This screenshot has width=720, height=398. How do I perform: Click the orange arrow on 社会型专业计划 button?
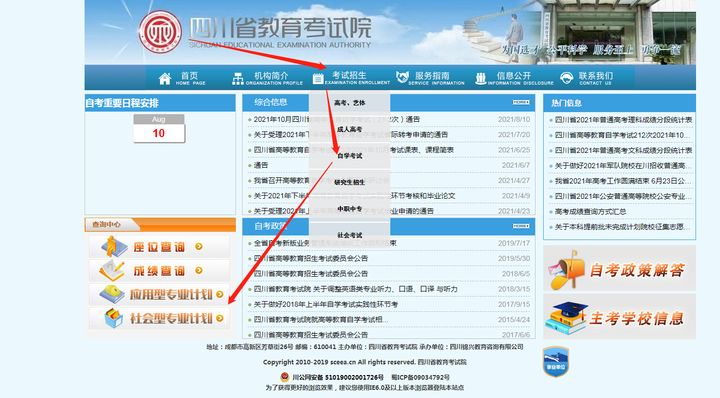(x=219, y=318)
